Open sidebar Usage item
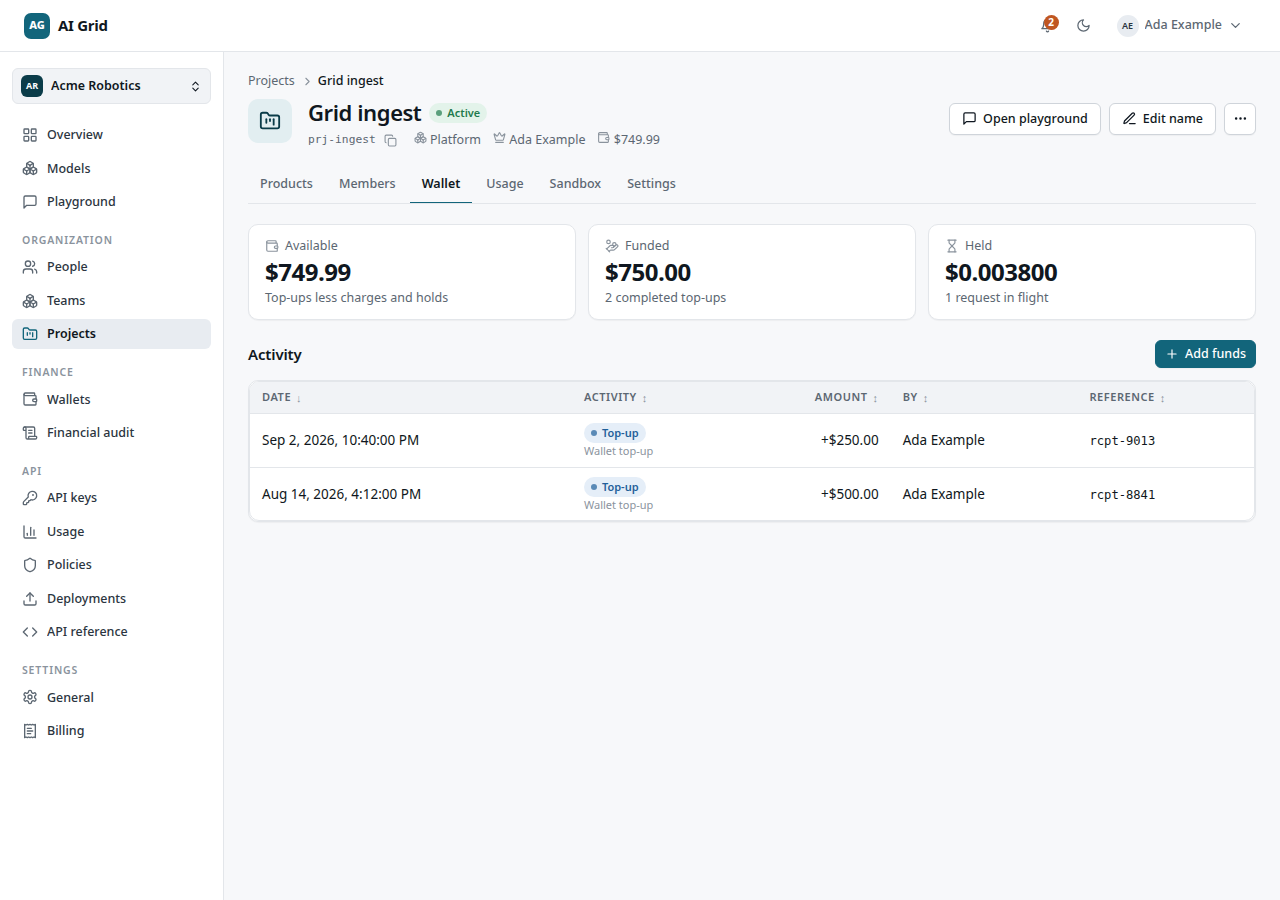Screen dimensions: 1280x900 (111, 531)
